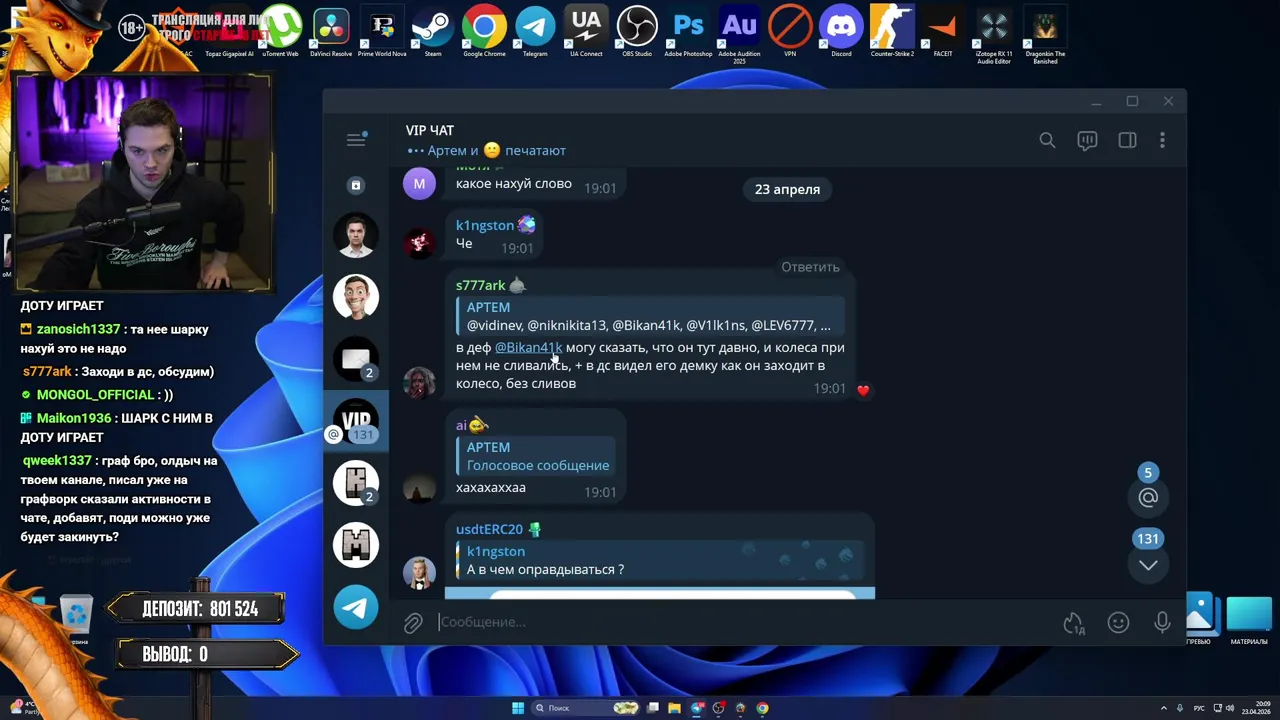Click usdtERC20's profile avatar

pos(419,572)
